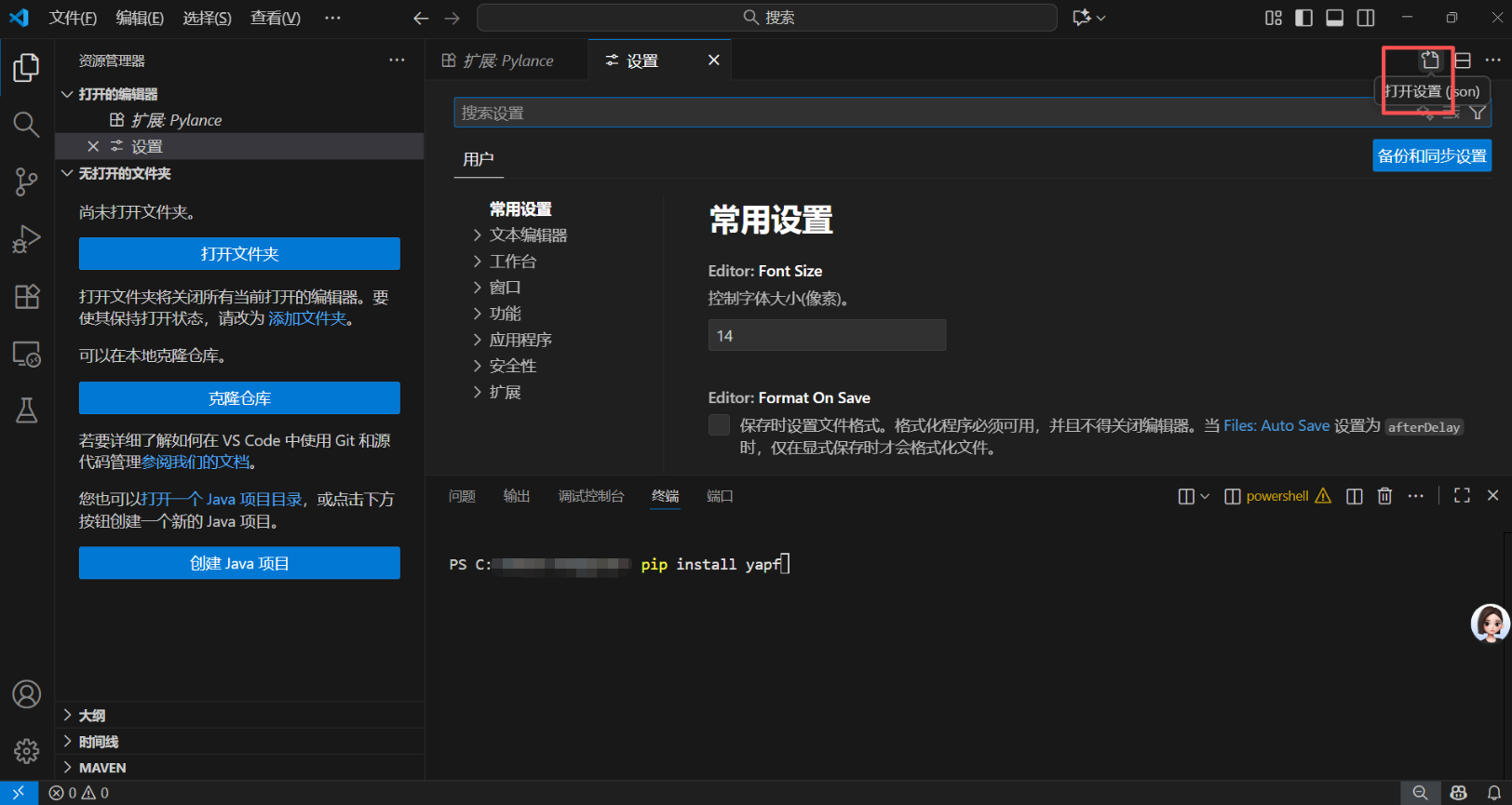The width and height of the screenshot is (1512, 805).
Task: Expand the 窗口 settings category
Action: click(505, 288)
